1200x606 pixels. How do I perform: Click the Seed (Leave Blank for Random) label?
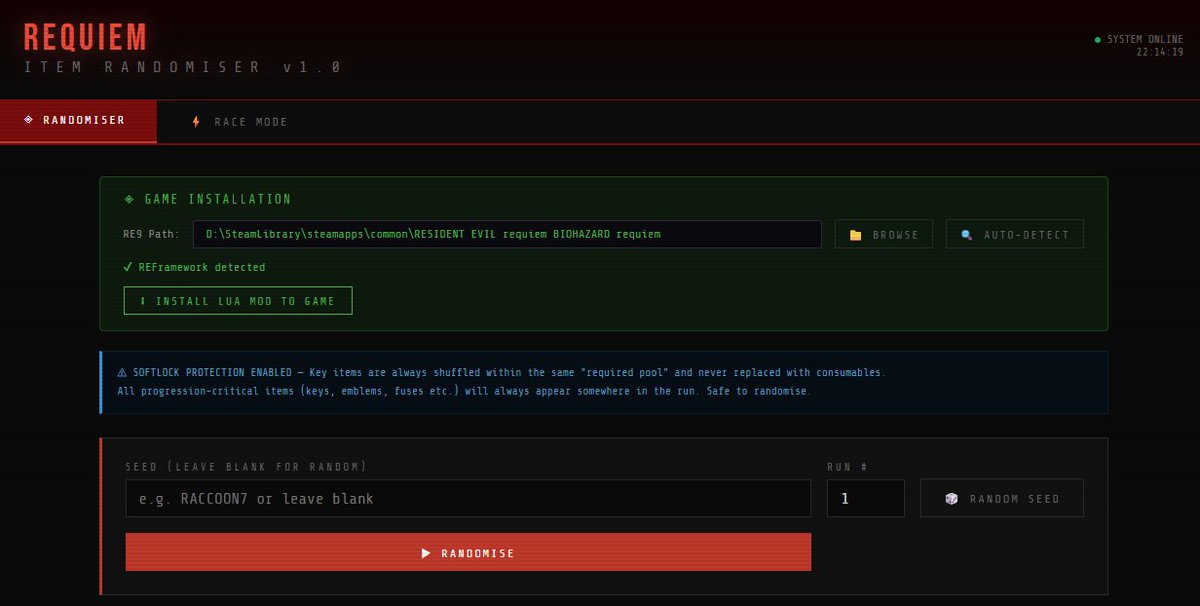click(246, 467)
